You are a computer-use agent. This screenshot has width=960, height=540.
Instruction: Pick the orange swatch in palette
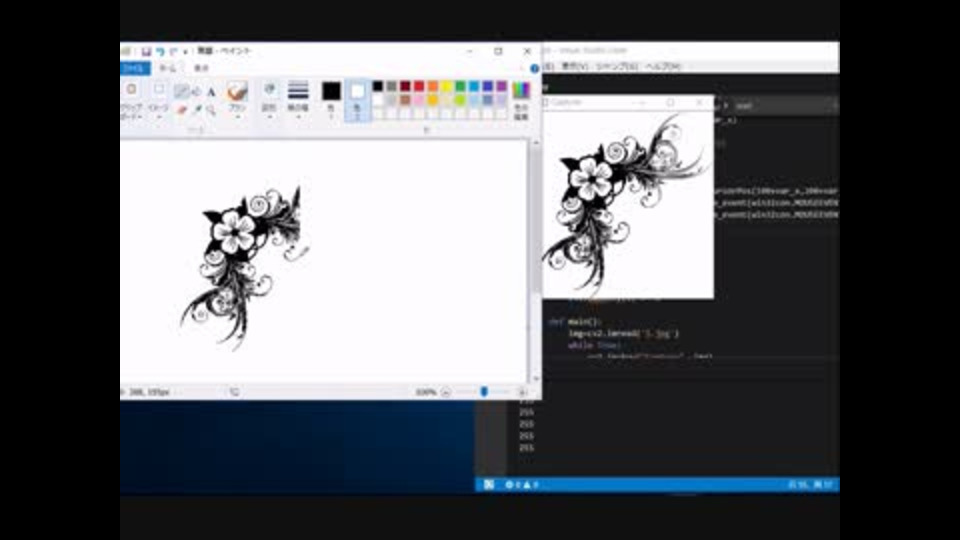tap(433, 86)
